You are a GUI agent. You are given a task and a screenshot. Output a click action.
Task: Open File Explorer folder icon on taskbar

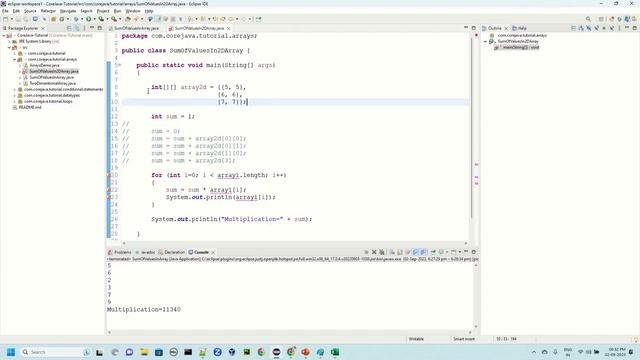click(144, 352)
